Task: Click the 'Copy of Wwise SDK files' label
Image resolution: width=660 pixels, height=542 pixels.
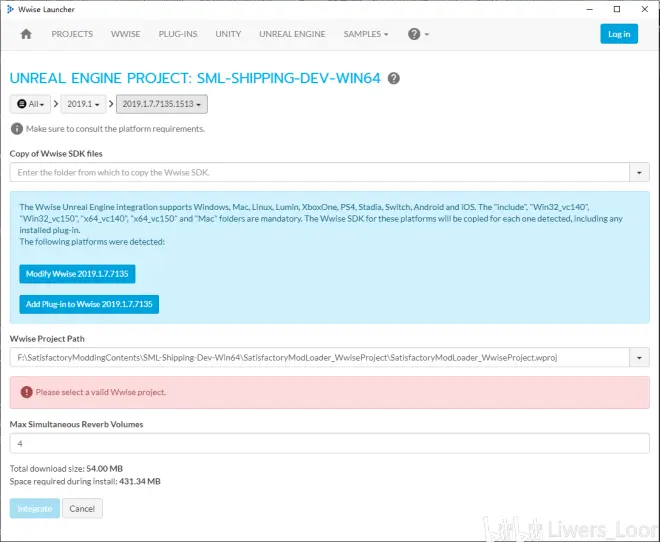Action: click(x=56, y=154)
